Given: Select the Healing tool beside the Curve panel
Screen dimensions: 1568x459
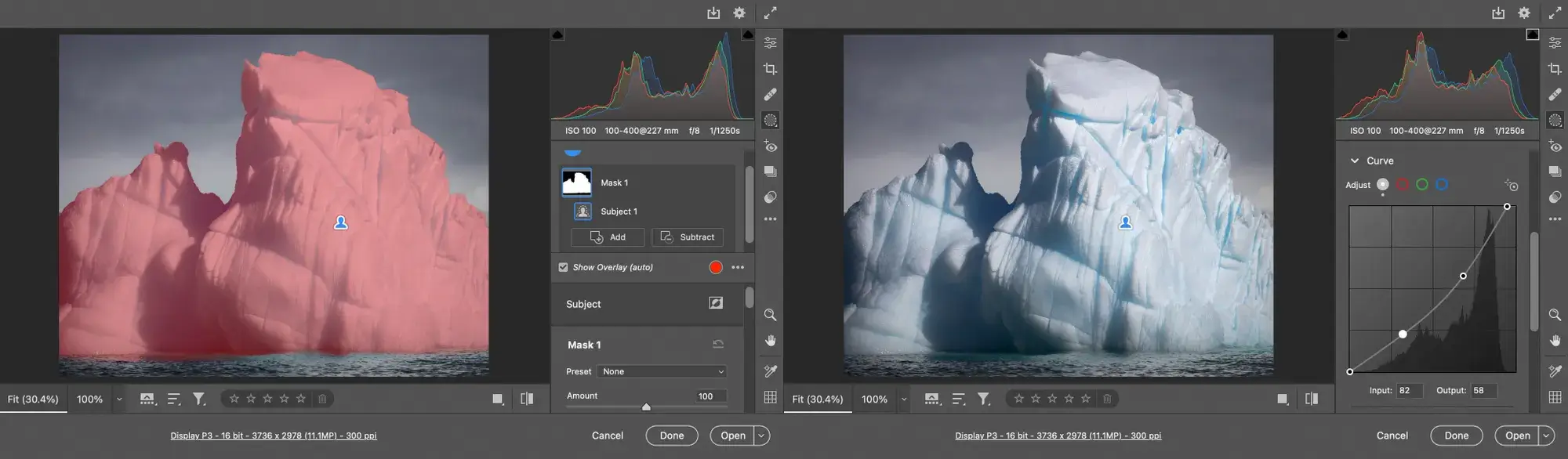Looking at the screenshot, I should point(1555,95).
